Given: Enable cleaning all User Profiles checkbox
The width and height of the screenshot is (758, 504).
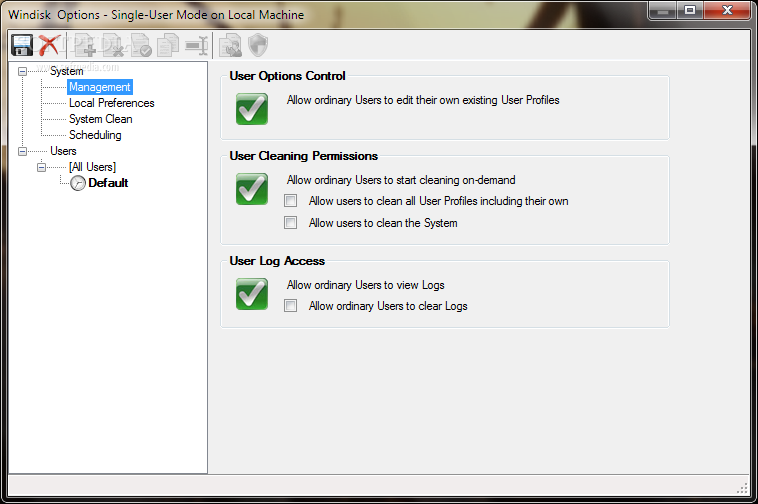Looking at the screenshot, I should pos(291,201).
